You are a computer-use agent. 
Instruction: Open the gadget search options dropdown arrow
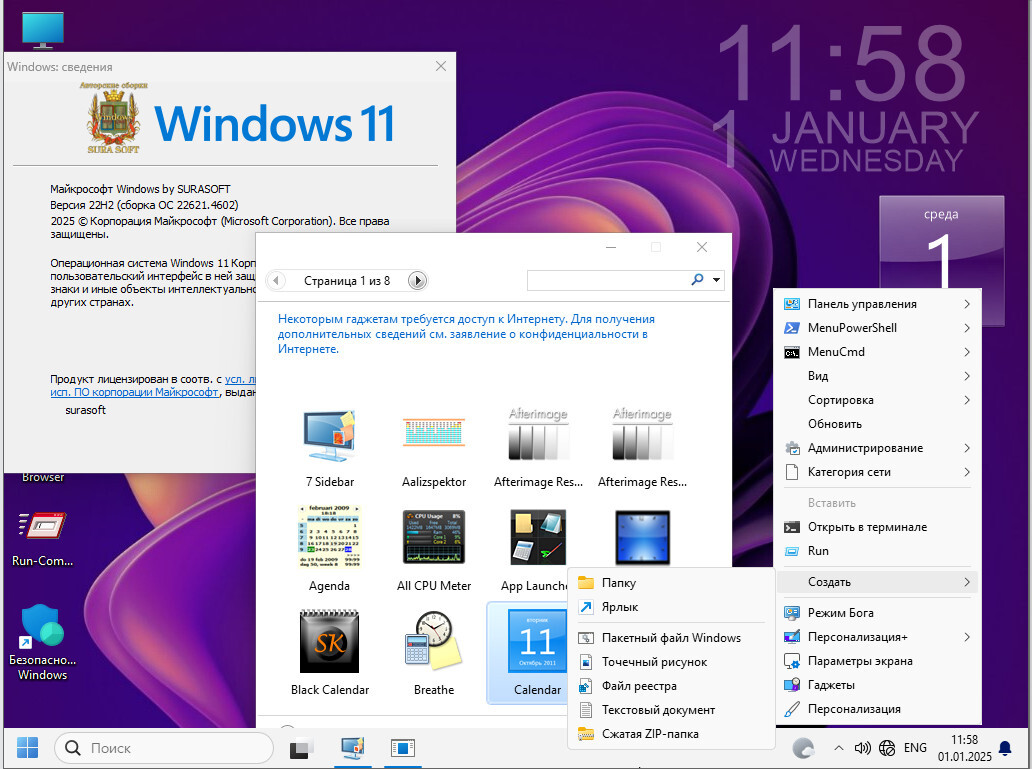click(716, 280)
